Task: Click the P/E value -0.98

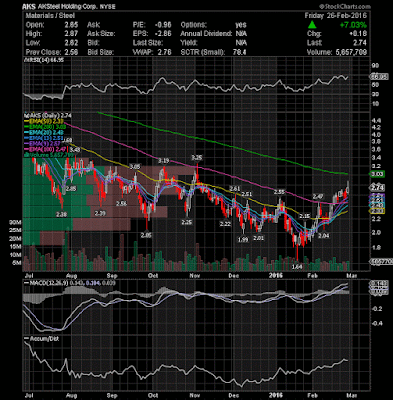Action: [164, 25]
